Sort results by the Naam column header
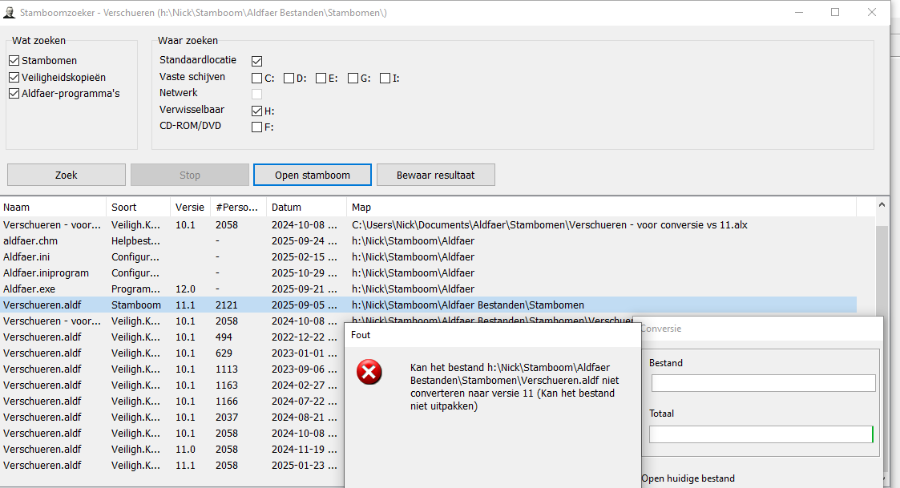Image resolution: width=900 pixels, height=488 pixels. pyautogui.click(x=52, y=207)
